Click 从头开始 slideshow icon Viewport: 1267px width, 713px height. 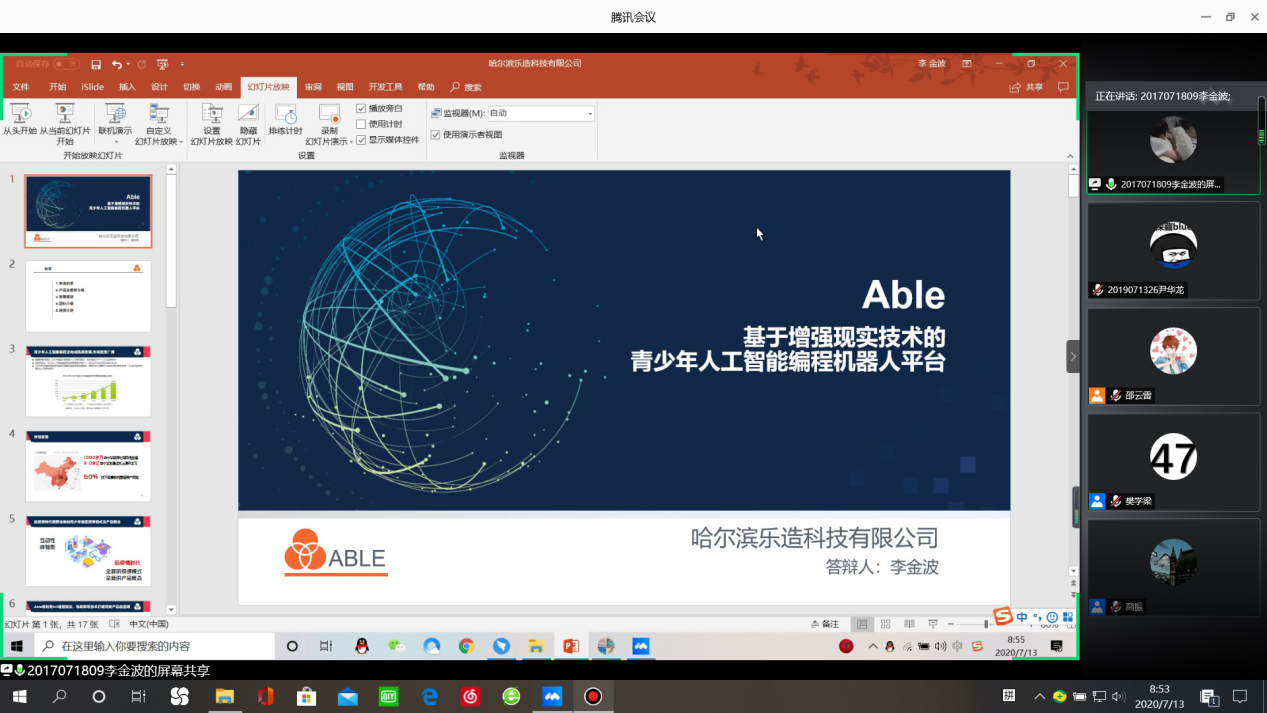19,114
